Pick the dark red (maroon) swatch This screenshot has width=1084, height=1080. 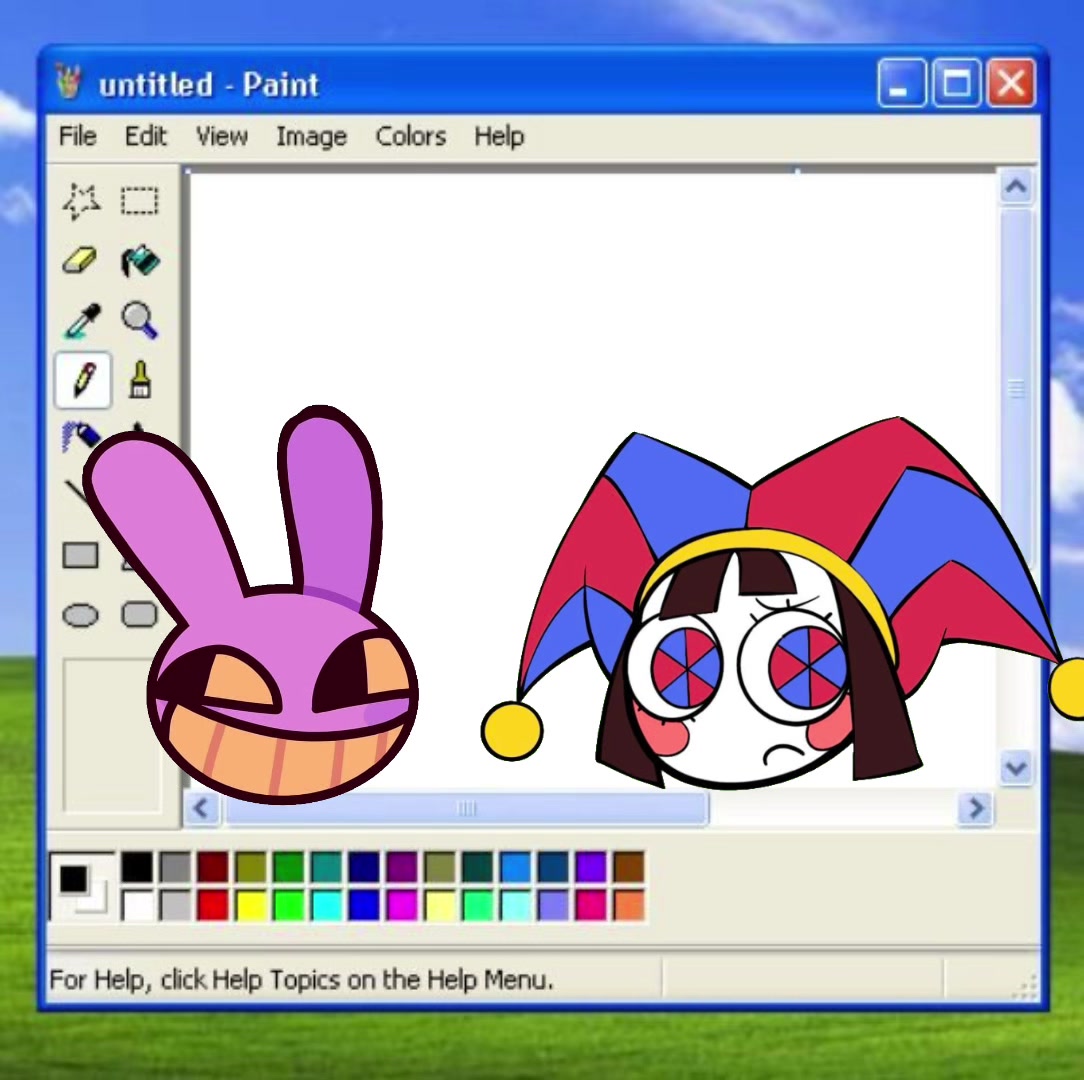213,867
